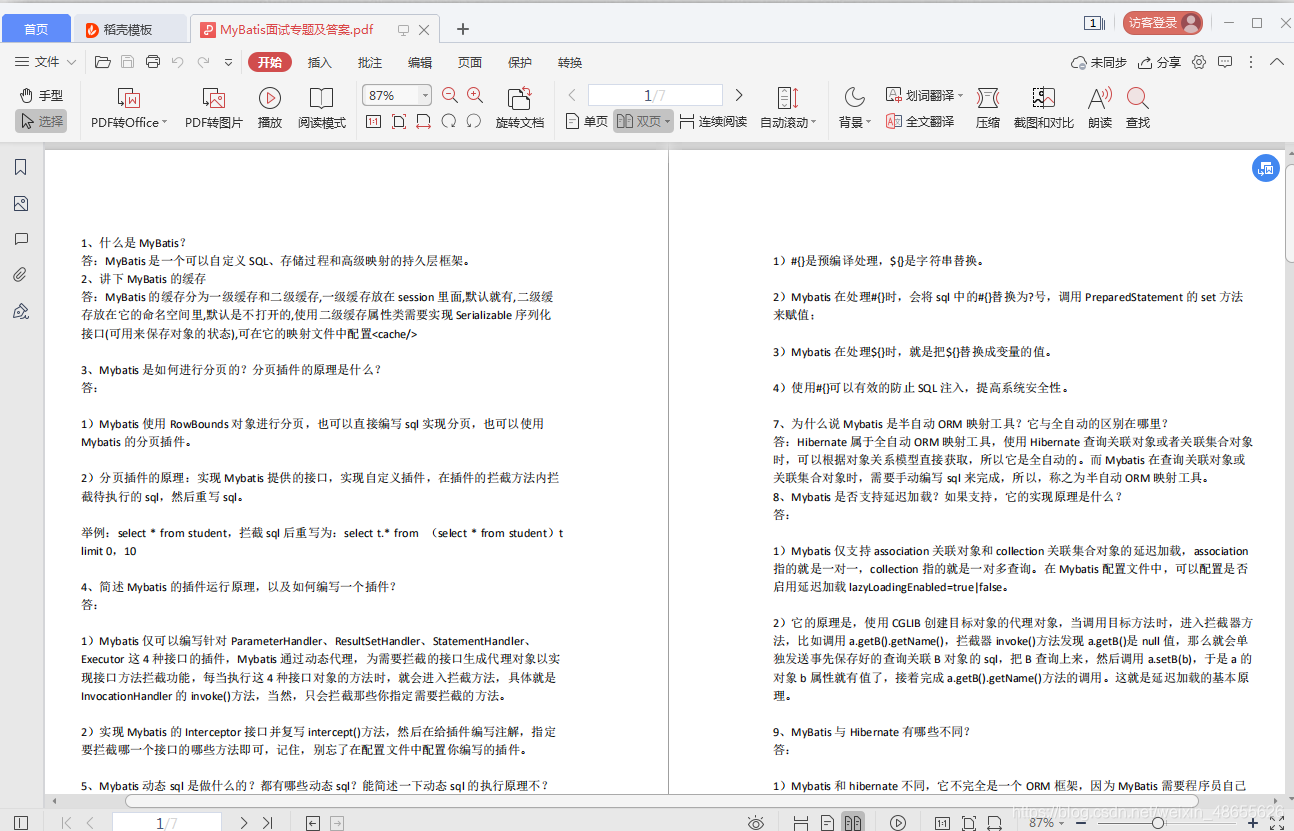Set actual size 1:1 in toolbar
The image size is (1294, 831).
[373, 121]
